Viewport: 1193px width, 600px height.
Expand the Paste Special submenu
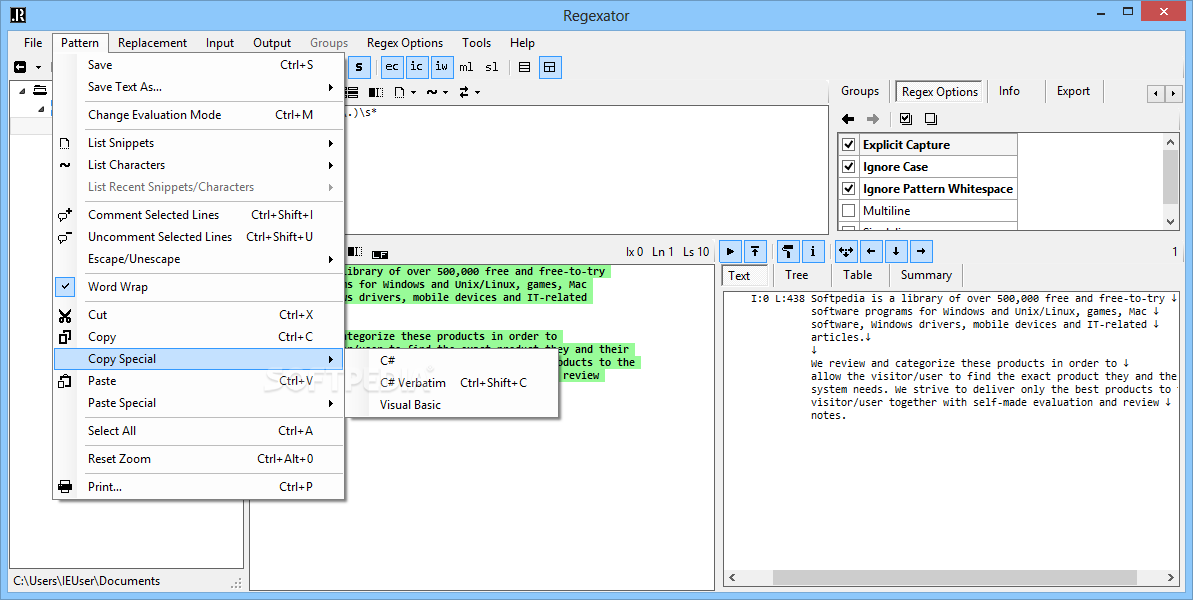[x=199, y=403]
